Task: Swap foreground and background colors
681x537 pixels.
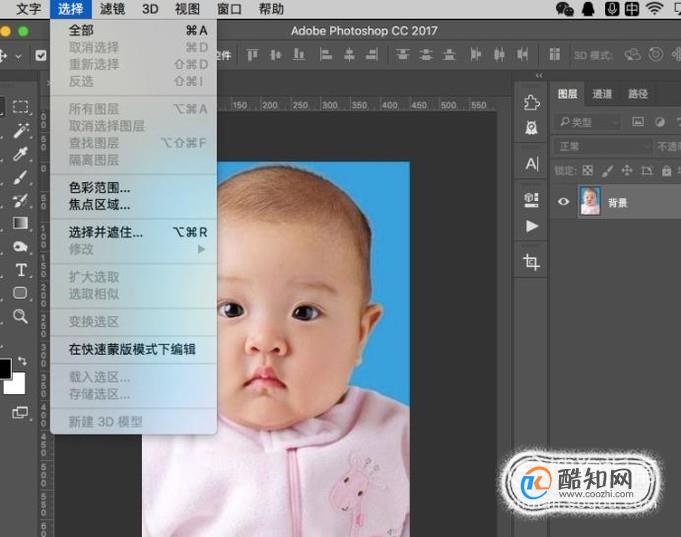Action: click(x=23, y=361)
